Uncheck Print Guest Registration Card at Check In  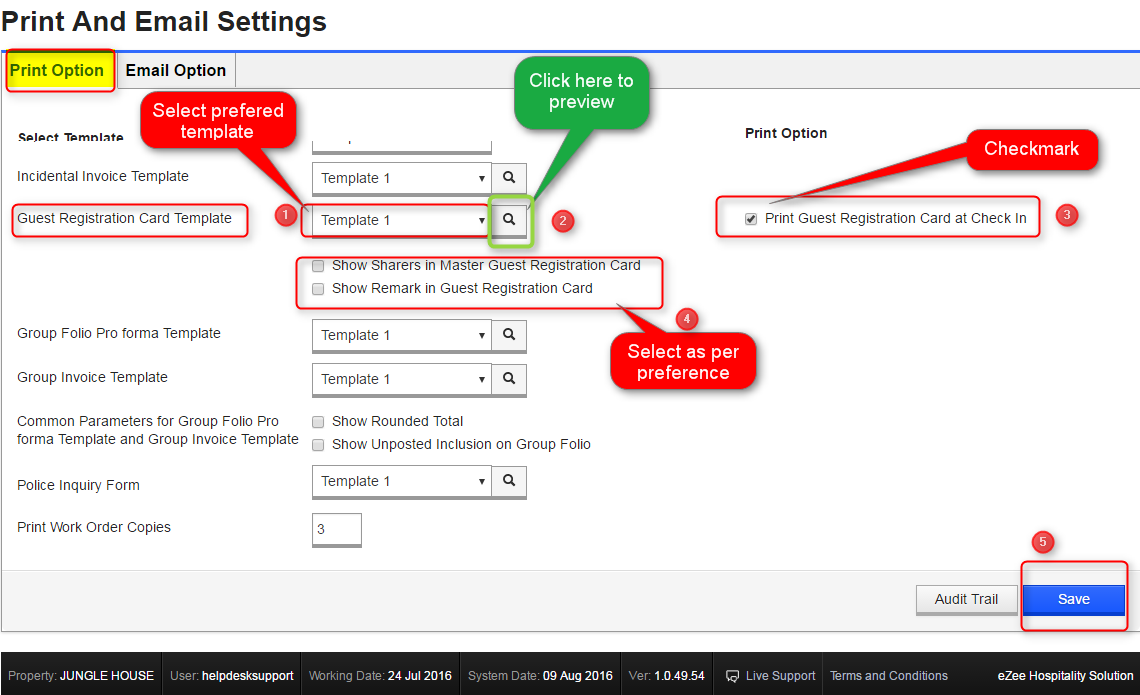point(750,218)
